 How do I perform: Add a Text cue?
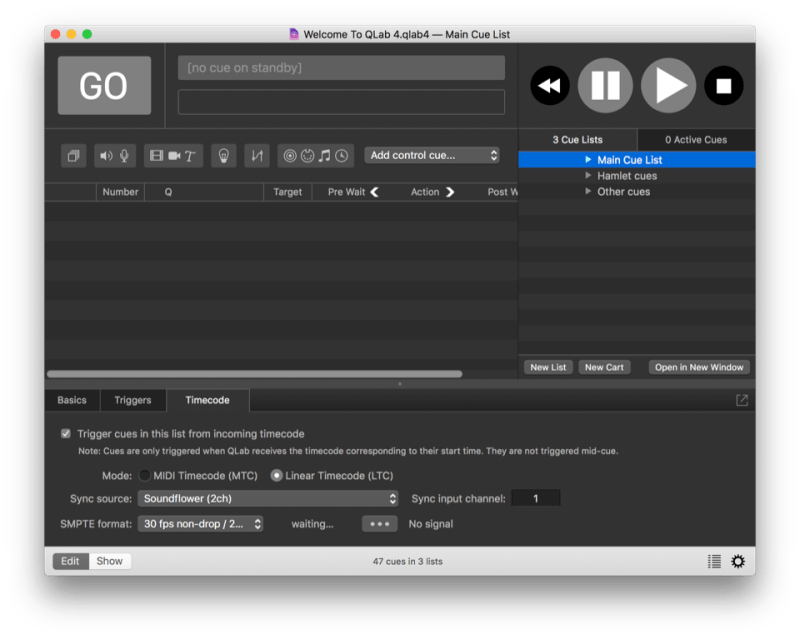pyautogui.click(x=189, y=156)
